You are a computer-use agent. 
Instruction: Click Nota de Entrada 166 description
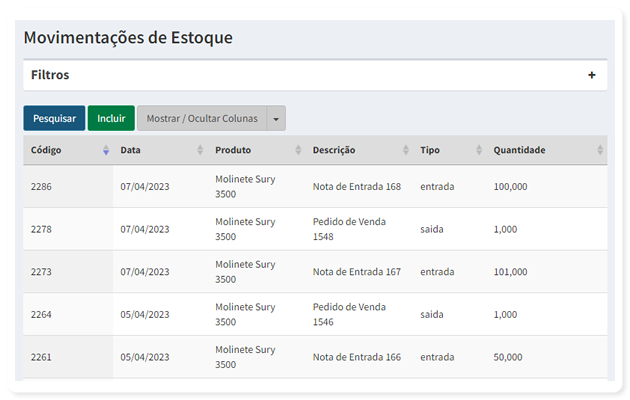tap(357, 357)
